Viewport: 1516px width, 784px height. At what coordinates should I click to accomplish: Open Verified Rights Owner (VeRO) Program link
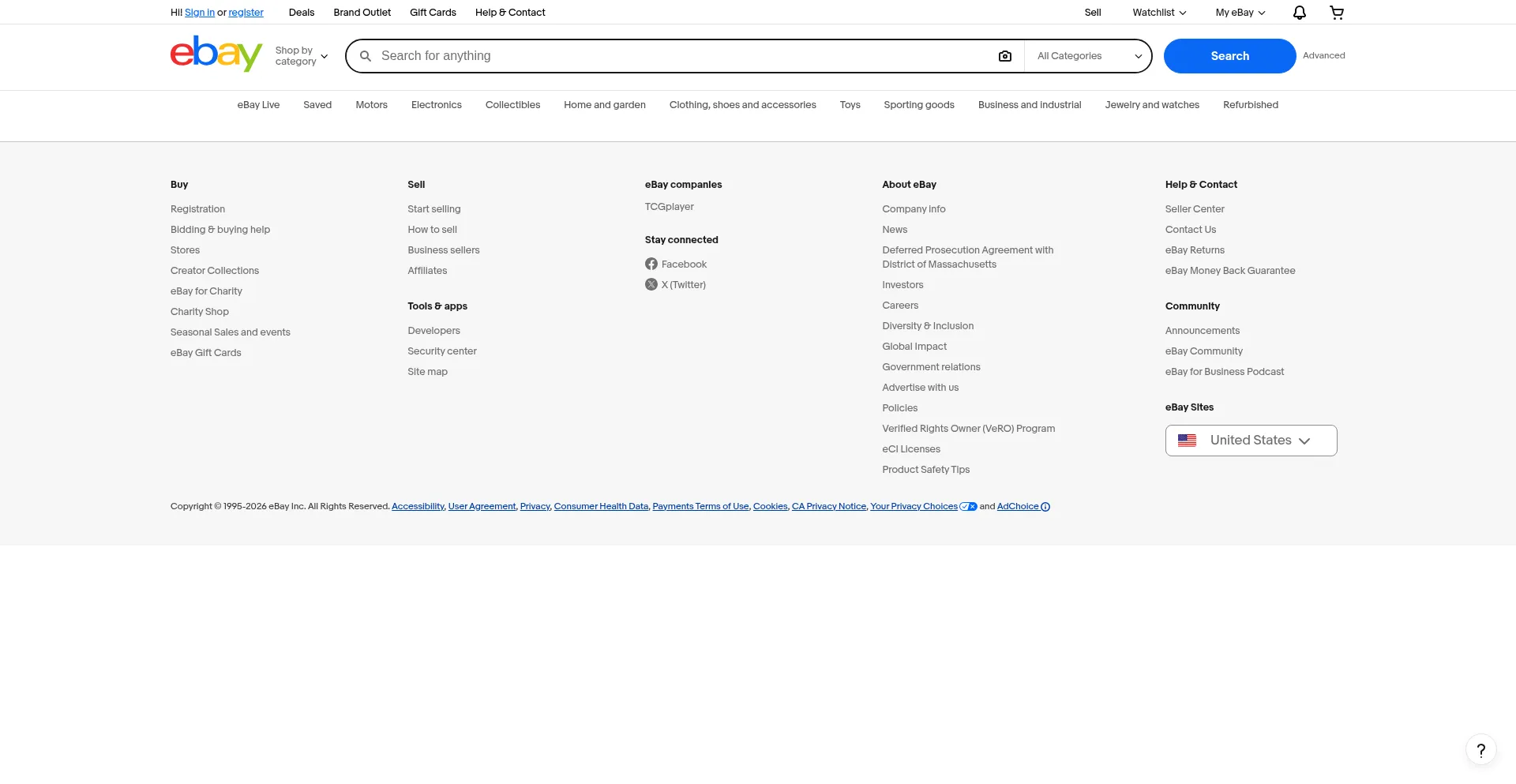[x=969, y=429]
